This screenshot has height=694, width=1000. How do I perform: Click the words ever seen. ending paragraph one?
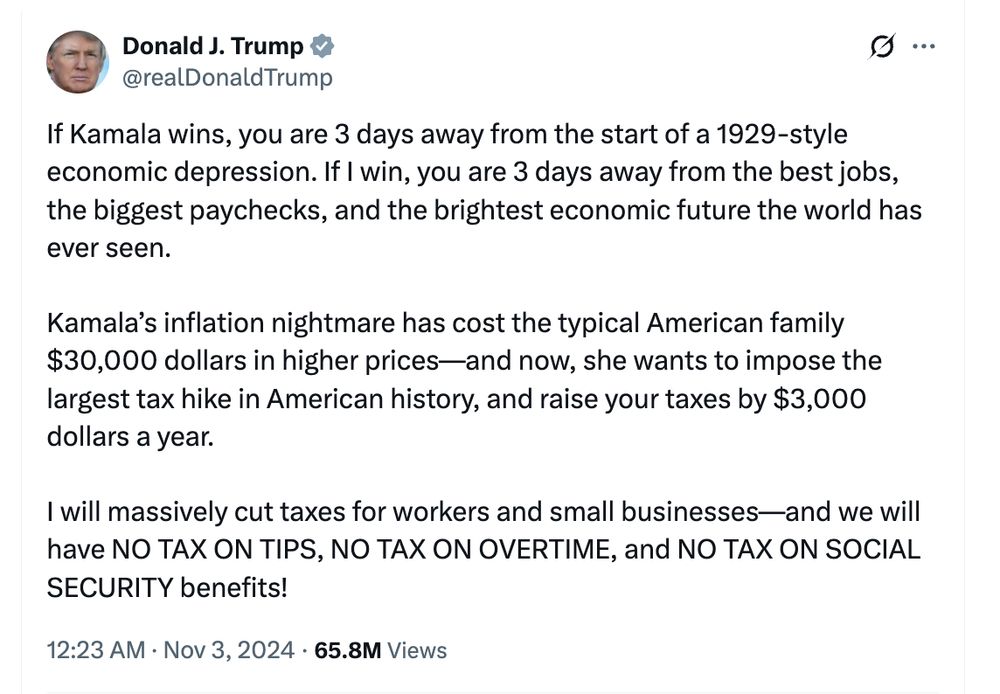click(109, 248)
